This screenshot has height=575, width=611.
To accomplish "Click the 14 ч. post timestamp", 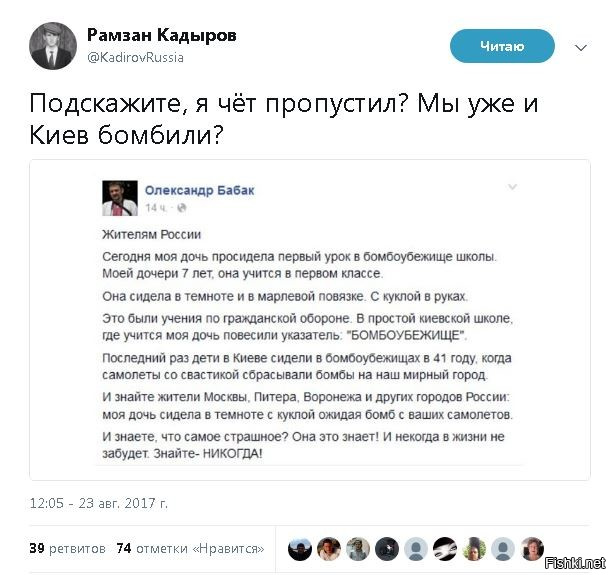I will click(x=155, y=208).
